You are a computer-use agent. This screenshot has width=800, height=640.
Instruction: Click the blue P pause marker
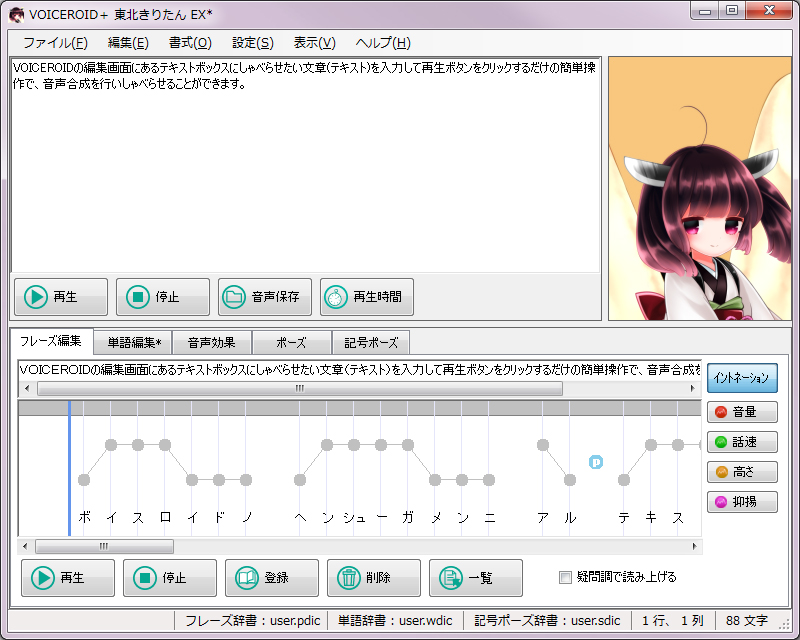(x=596, y=462)
